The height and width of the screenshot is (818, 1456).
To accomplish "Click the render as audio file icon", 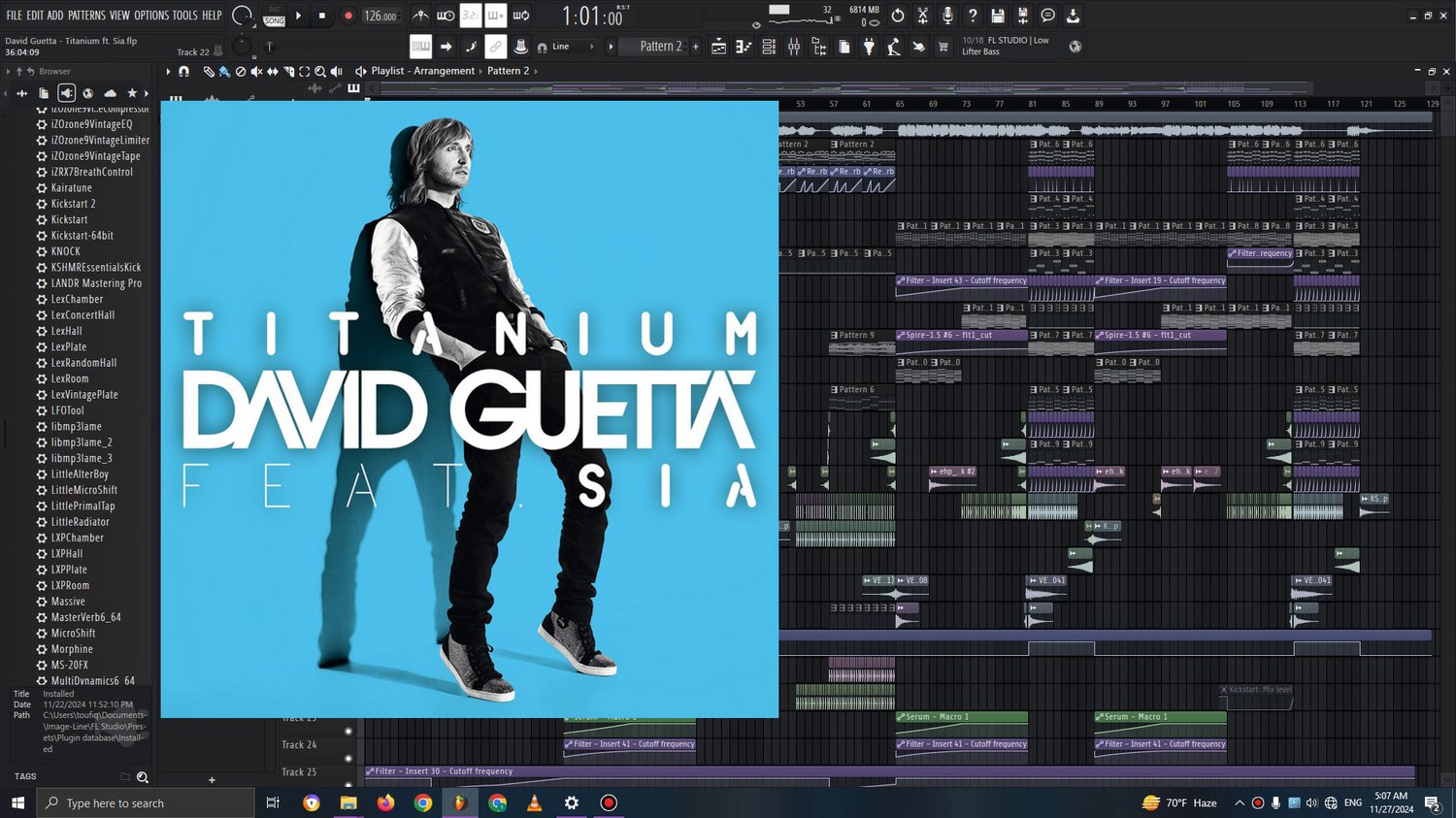I will pyautogui.click(x=1023, y=16).
